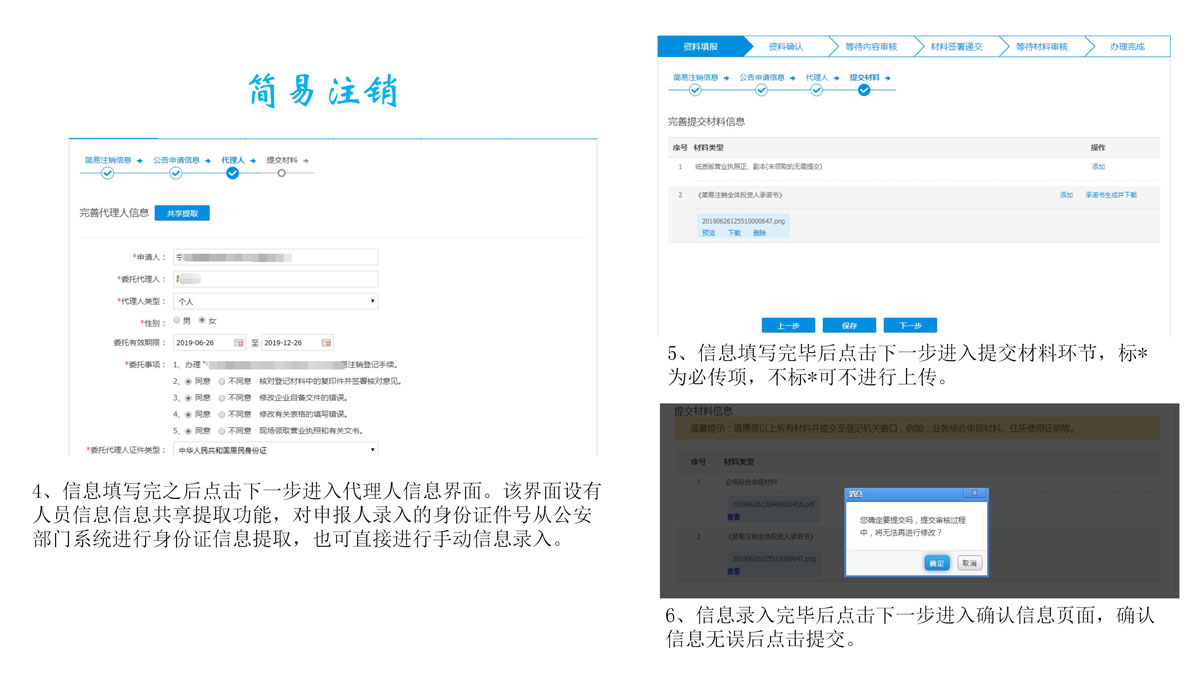Screen dimensions: 1201x676
Task: Choose 不同意 for item 2 核对登记材料
Action: [x=222, y=382]
